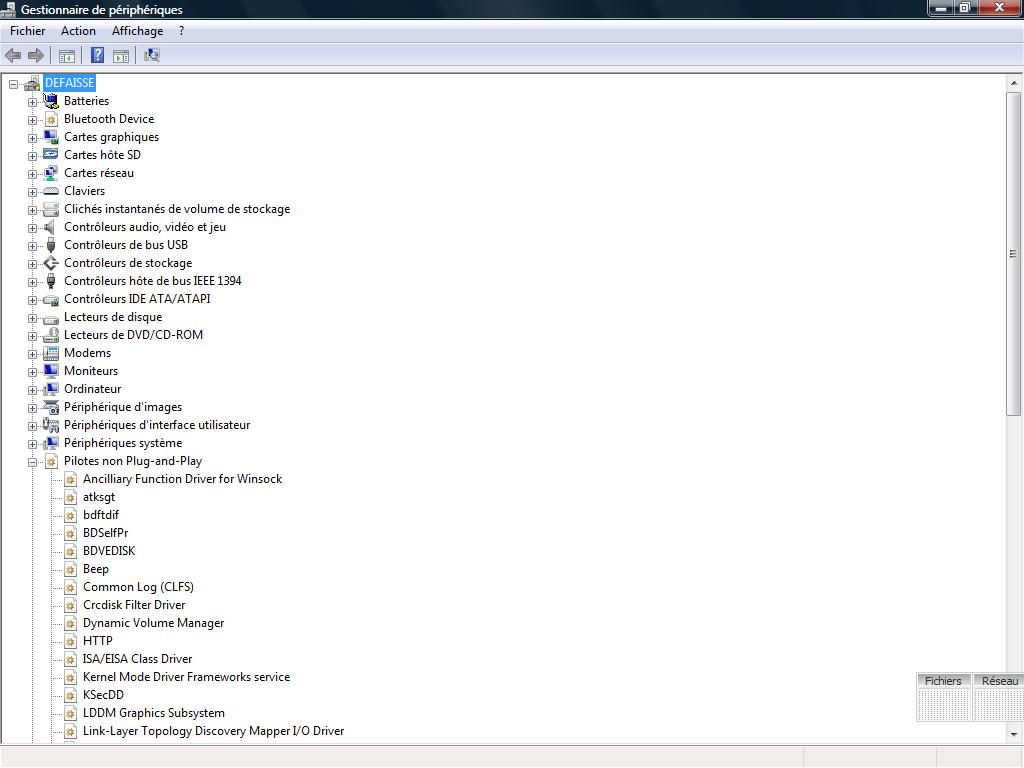
Task: Select Link-Layer Topology Discovery Mapper I/O Driver
Action: point(213,731)
